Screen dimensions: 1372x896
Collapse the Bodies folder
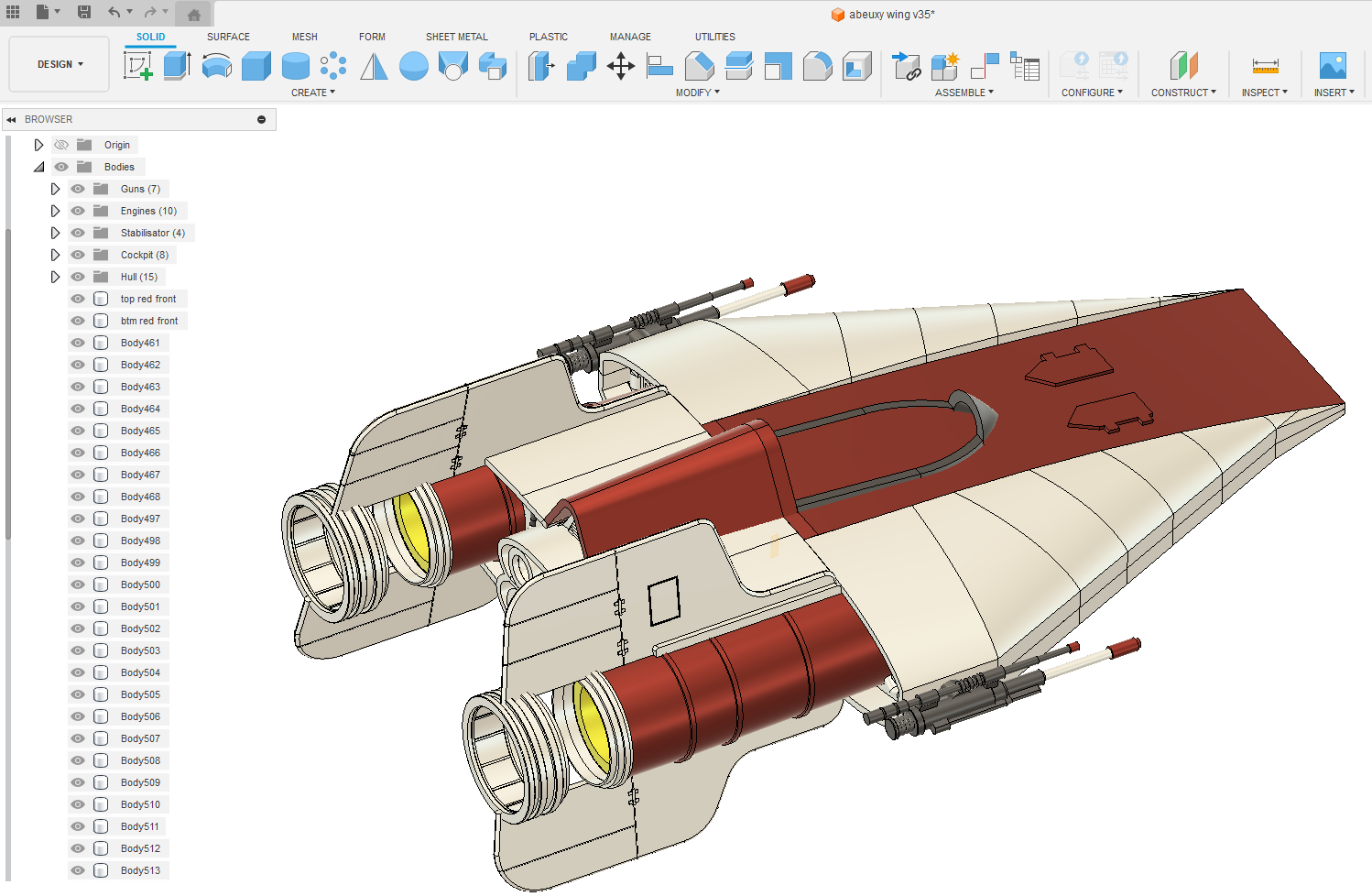tap(38, 167)
